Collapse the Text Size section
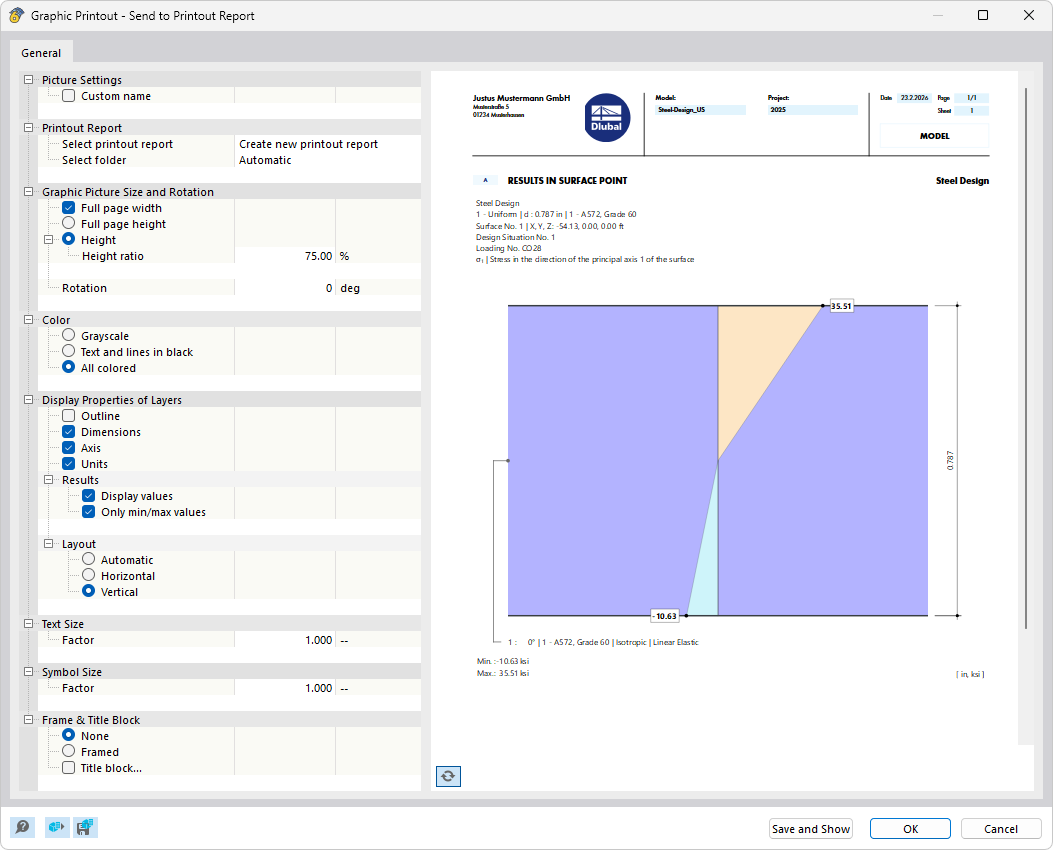Viewport: 1053px width, 850px height. tap(28, 624)
